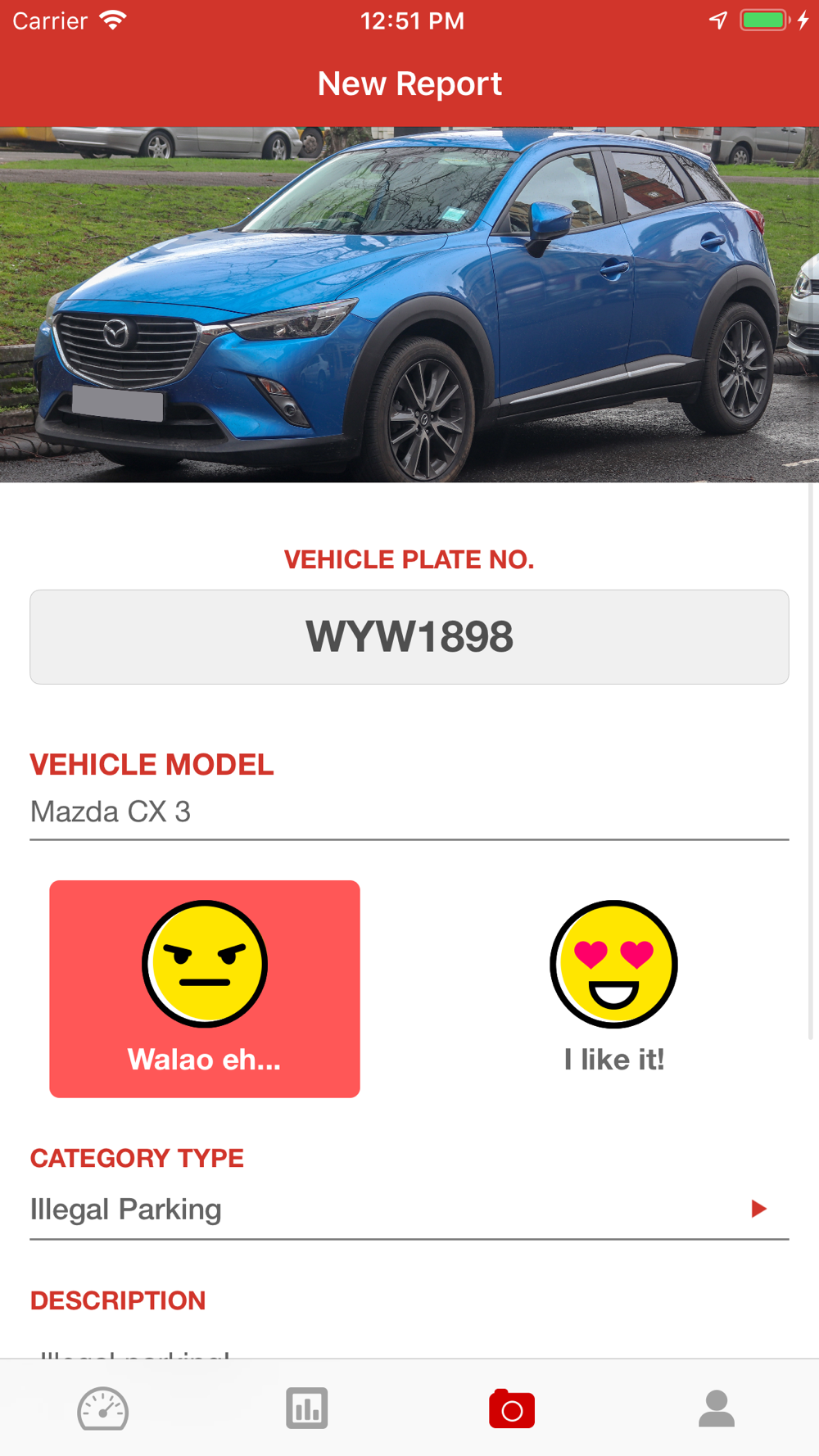This screenshot has height=1456, width=819.
Task: Open the dashboard speedometer tab
Action: 102,1409
